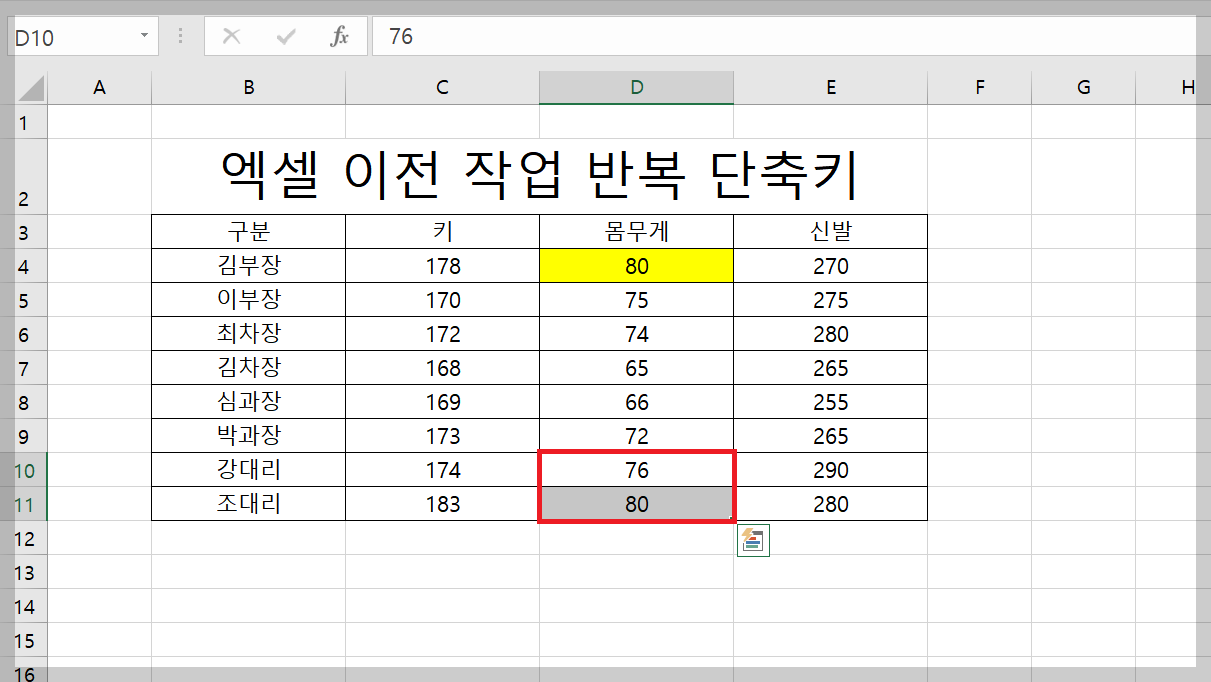The height and width of the screenshot is (682, 1211).
Task: Open the Paste Options smart tag icon
Action: point(753,540)
